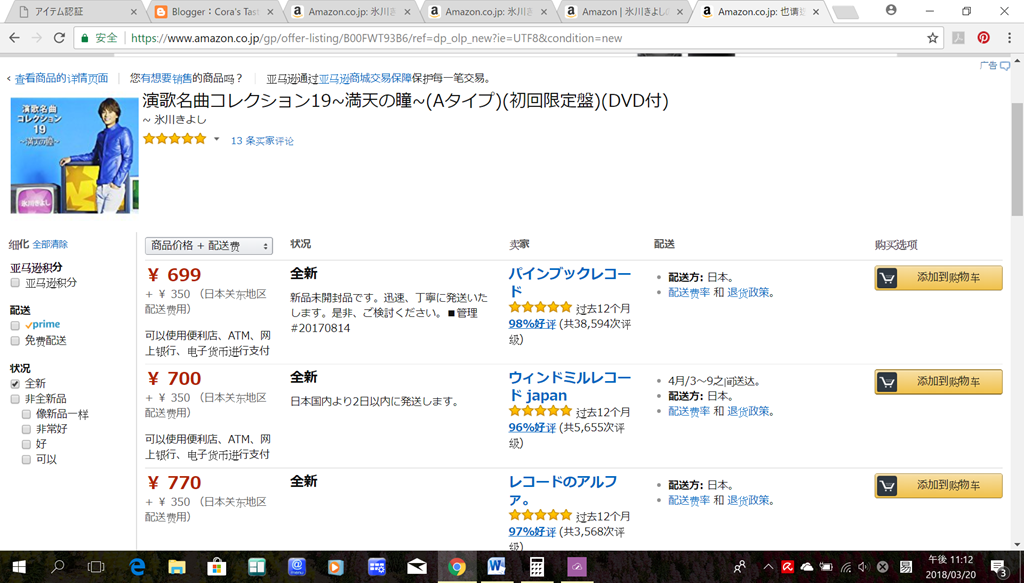The width and height of the screenshot is (1024, 583).
Task: Open the 98%好评 rating link
Action: [x=532, y=324]
